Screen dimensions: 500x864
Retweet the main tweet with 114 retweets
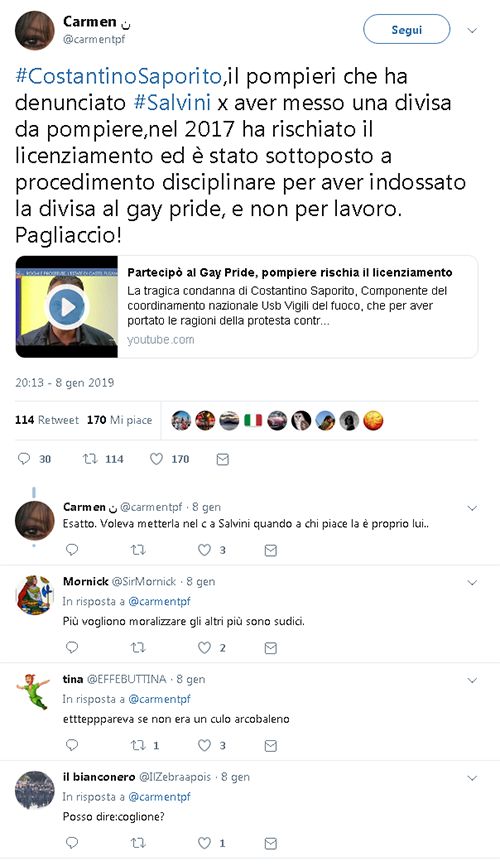pos(90,458)
